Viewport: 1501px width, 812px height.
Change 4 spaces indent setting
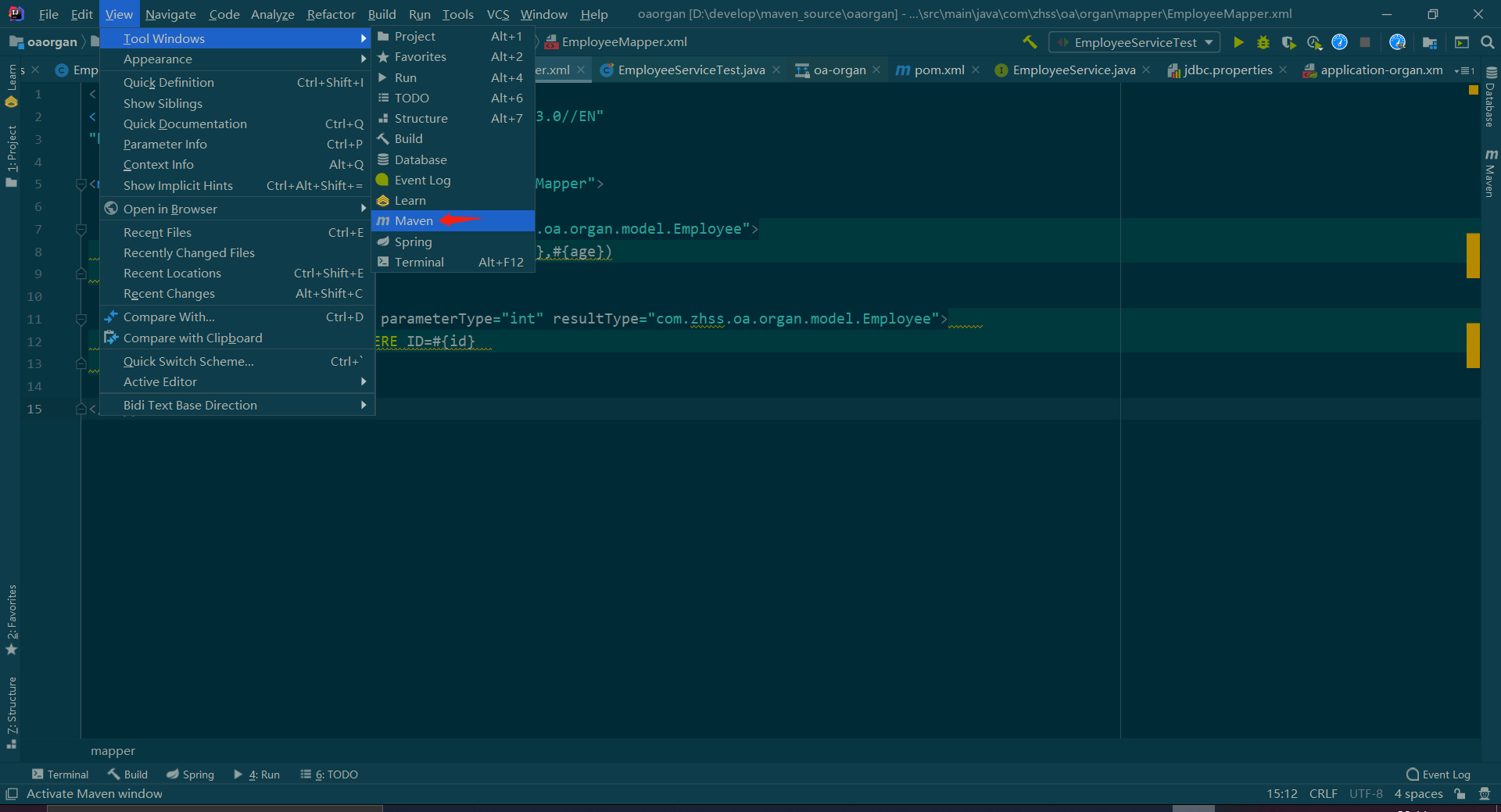pos(1418,794)
